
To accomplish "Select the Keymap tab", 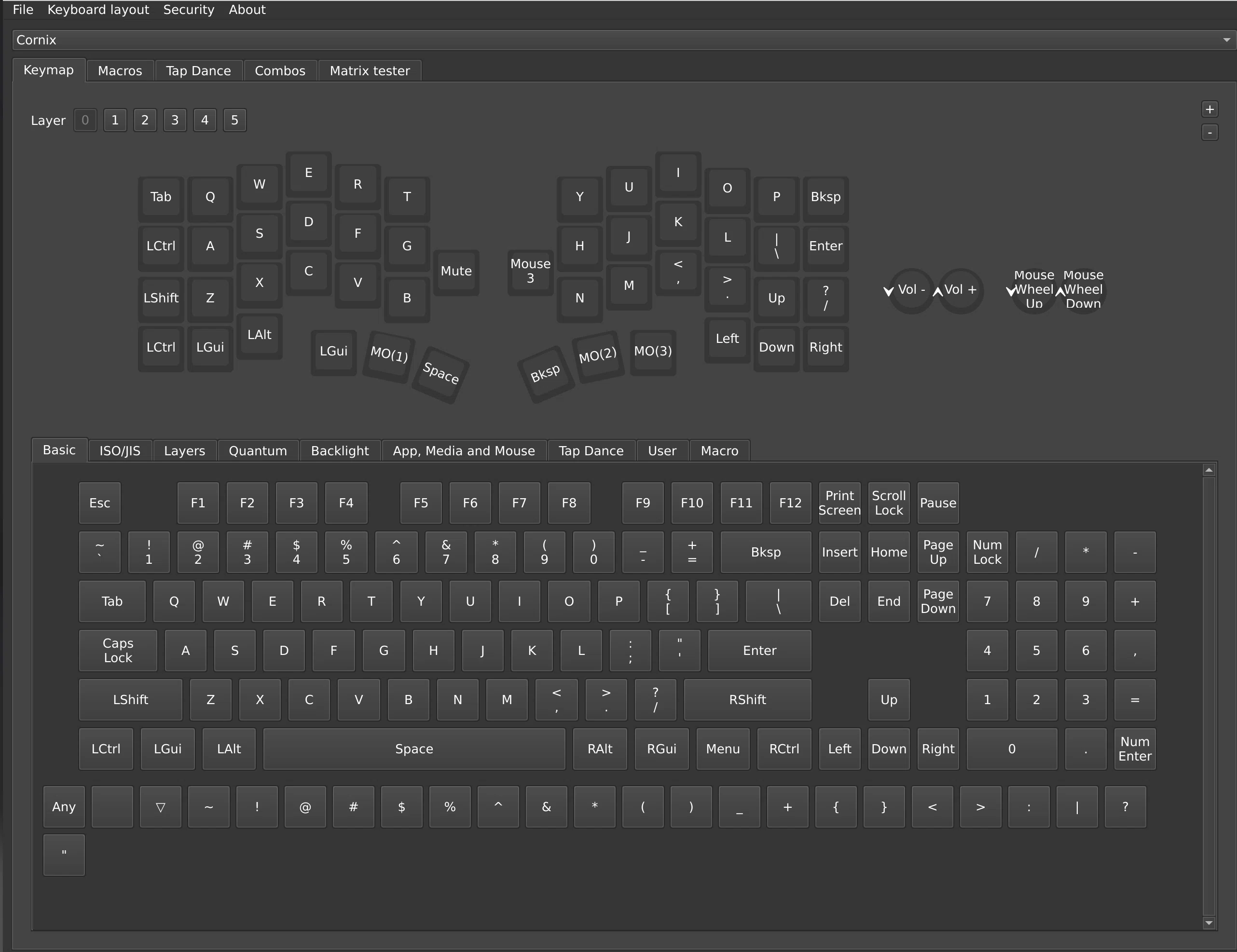I will coord(49,69).
